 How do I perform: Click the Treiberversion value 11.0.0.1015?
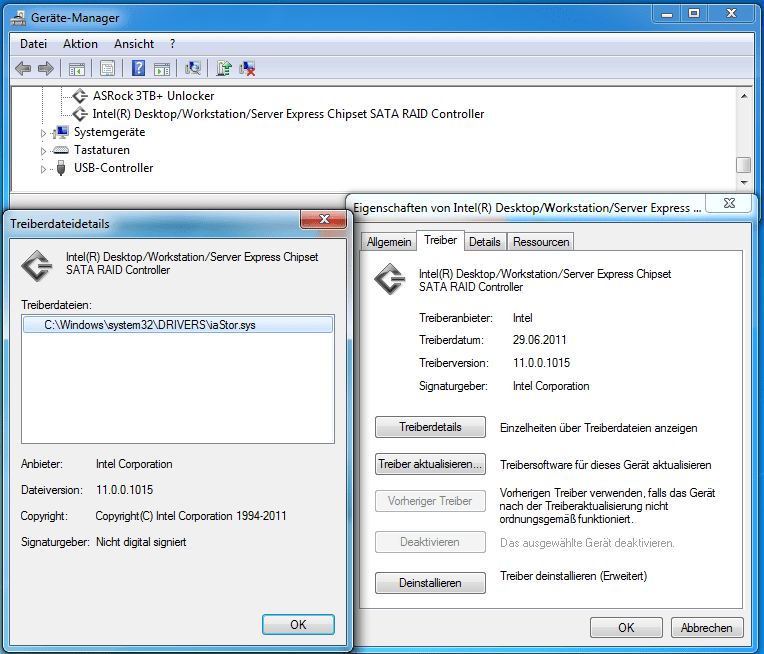point(541,363)
